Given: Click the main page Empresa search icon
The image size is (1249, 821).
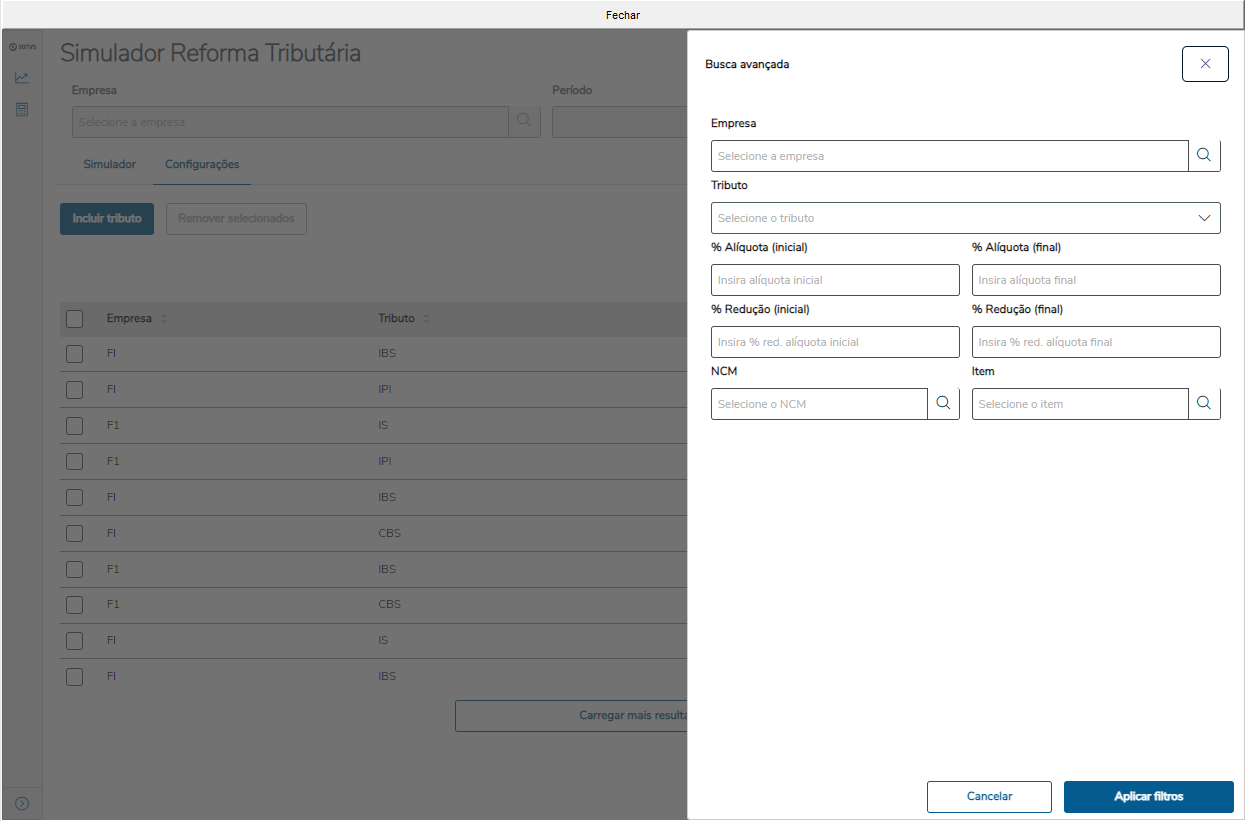Looking at the screenshot, I should 524,122.
